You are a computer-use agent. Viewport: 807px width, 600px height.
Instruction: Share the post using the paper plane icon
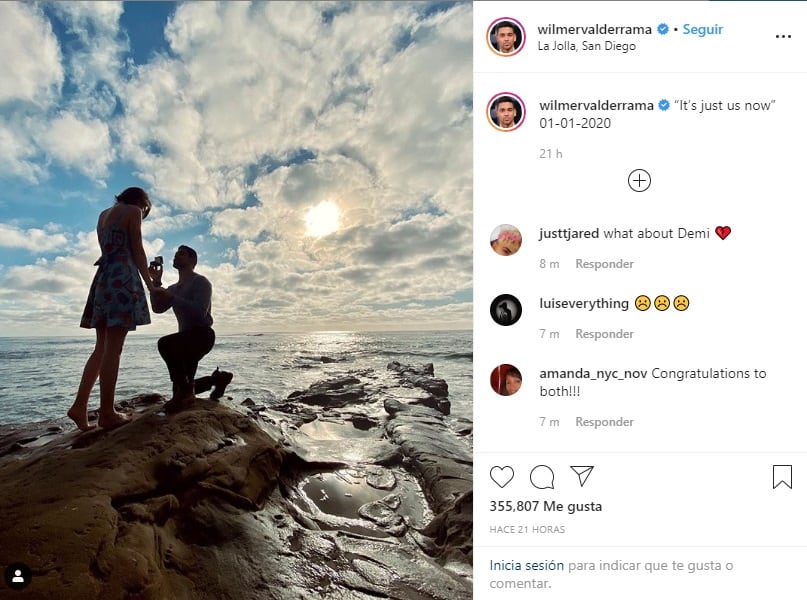581,477
